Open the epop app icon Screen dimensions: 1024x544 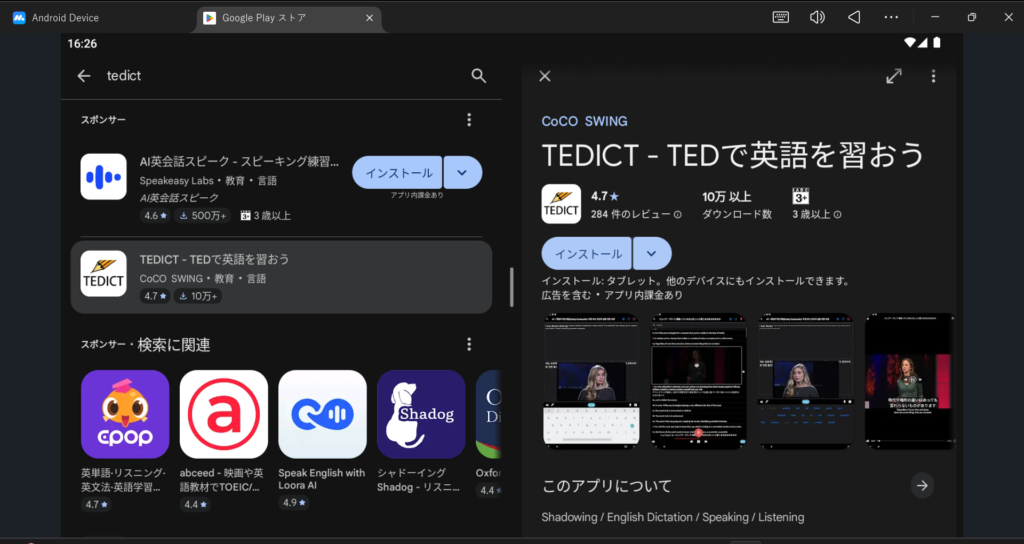click(x=125, y=414)
